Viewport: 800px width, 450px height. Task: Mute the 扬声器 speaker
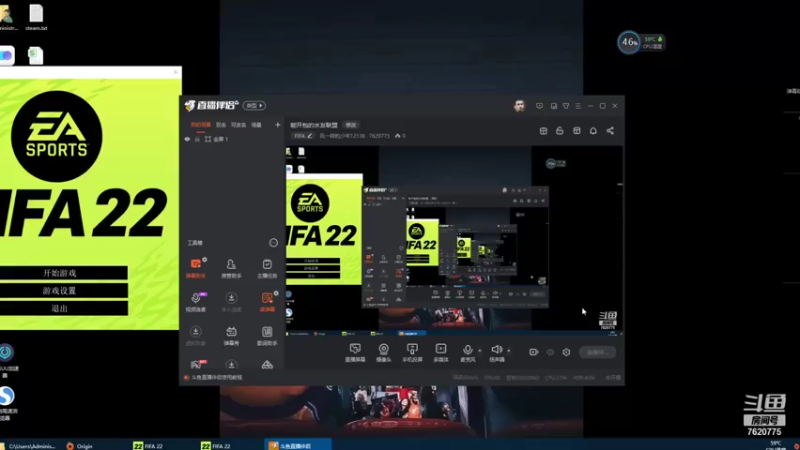coord(496,353)
